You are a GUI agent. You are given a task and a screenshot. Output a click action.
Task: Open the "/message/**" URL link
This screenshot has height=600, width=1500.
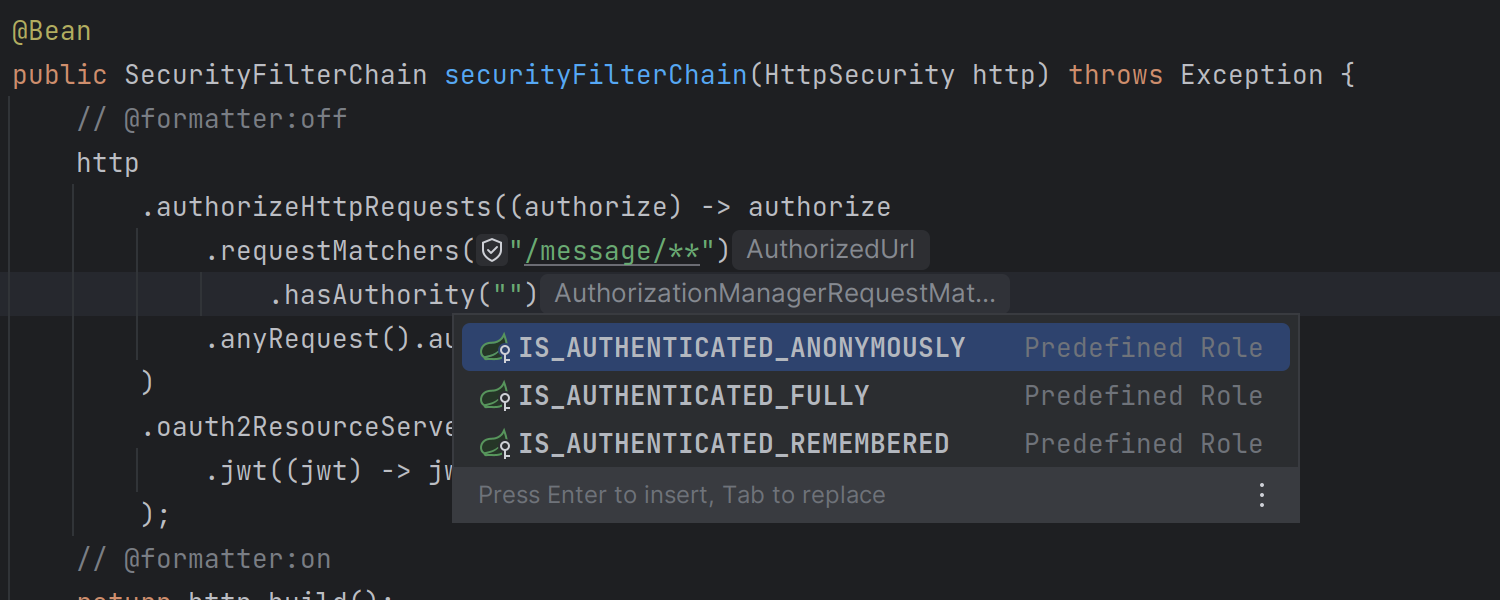(611, 251)
